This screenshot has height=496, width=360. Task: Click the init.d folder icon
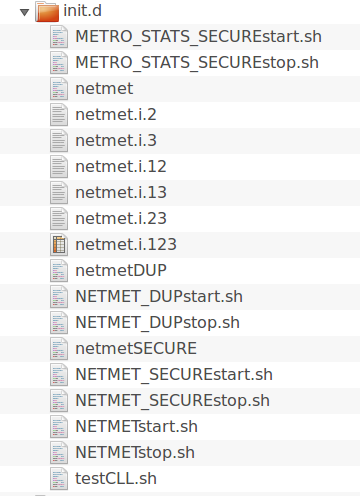(x=47, y=12)
